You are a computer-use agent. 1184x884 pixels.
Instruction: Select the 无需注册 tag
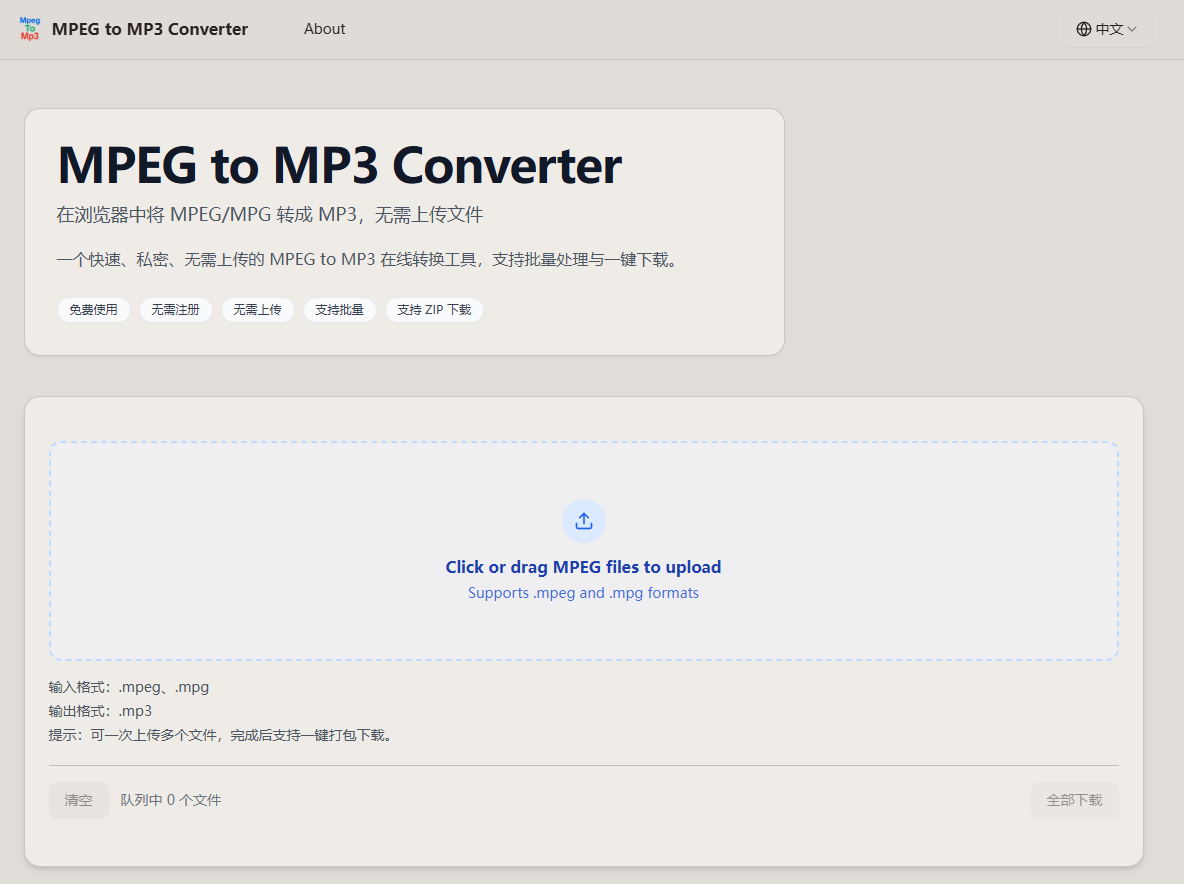click(x=175, y=310)
